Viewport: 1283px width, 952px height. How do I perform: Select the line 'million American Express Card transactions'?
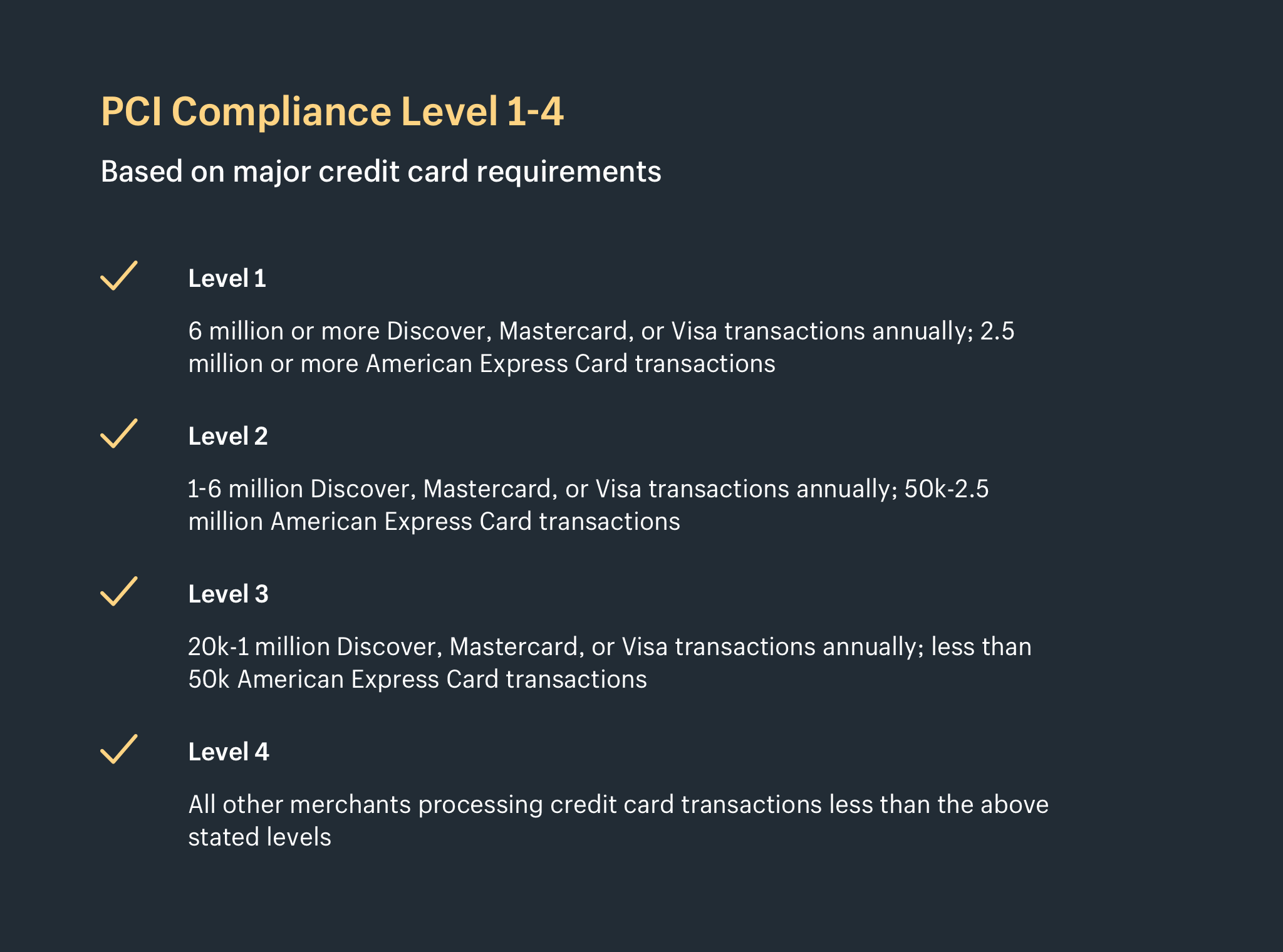coord(434,522)
